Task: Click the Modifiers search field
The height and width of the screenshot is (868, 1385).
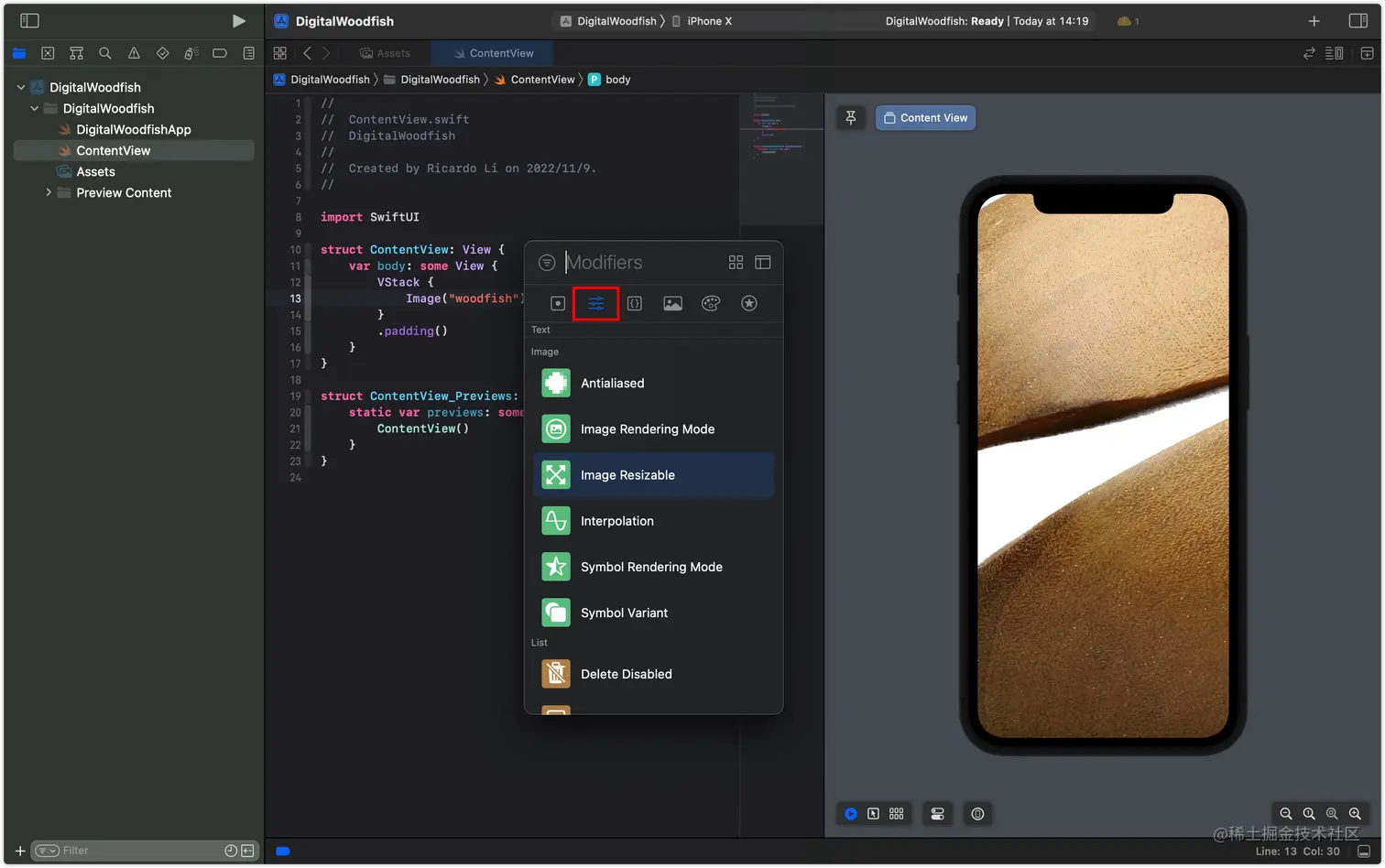Action: [x=641, y=262]
